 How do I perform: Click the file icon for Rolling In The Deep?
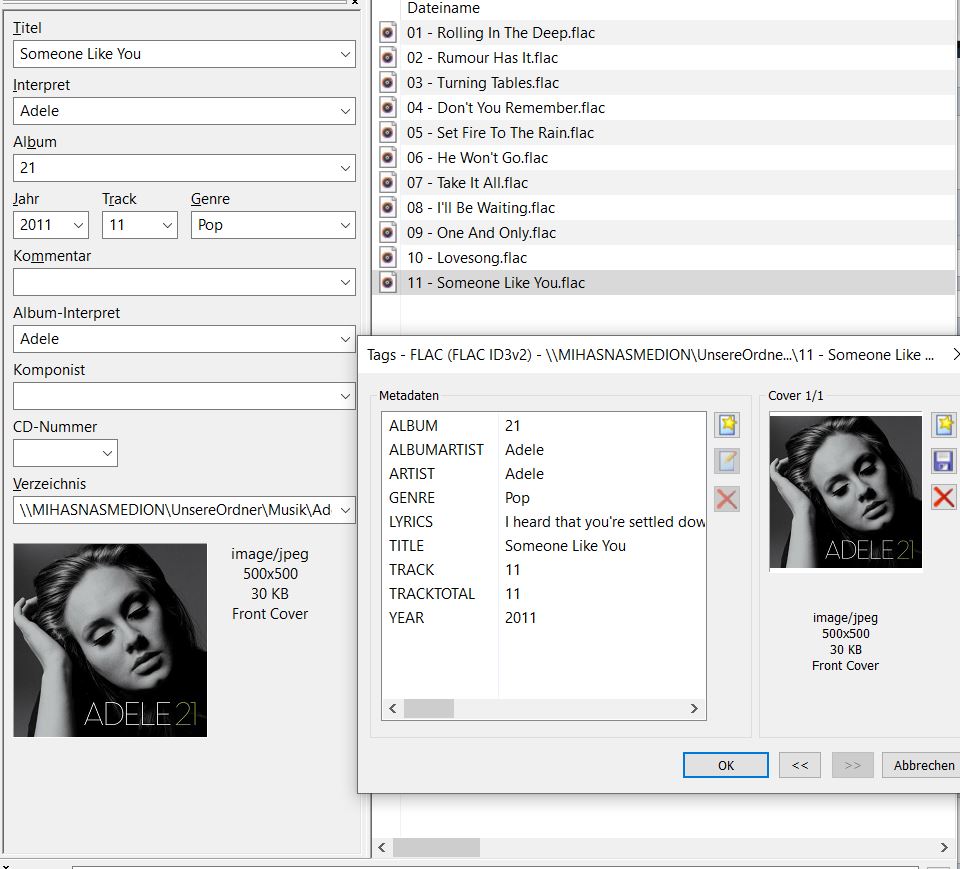[x=389, y=33]
